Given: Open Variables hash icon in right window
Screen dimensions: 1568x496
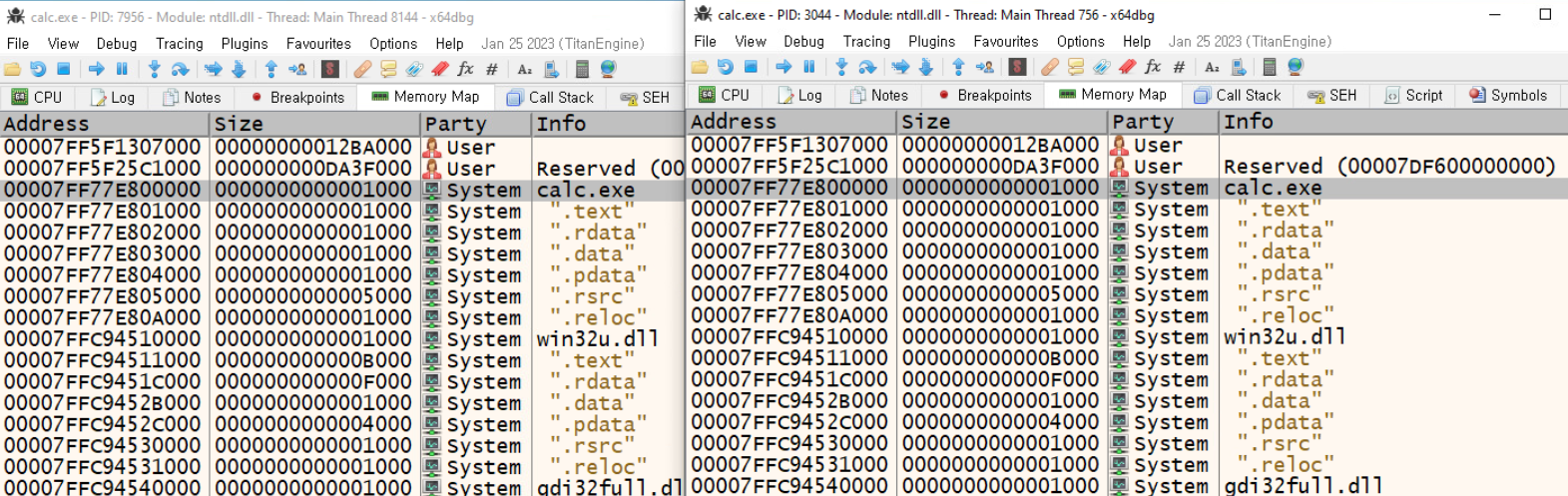Looking at the screenshot, I should point(1179,67).
